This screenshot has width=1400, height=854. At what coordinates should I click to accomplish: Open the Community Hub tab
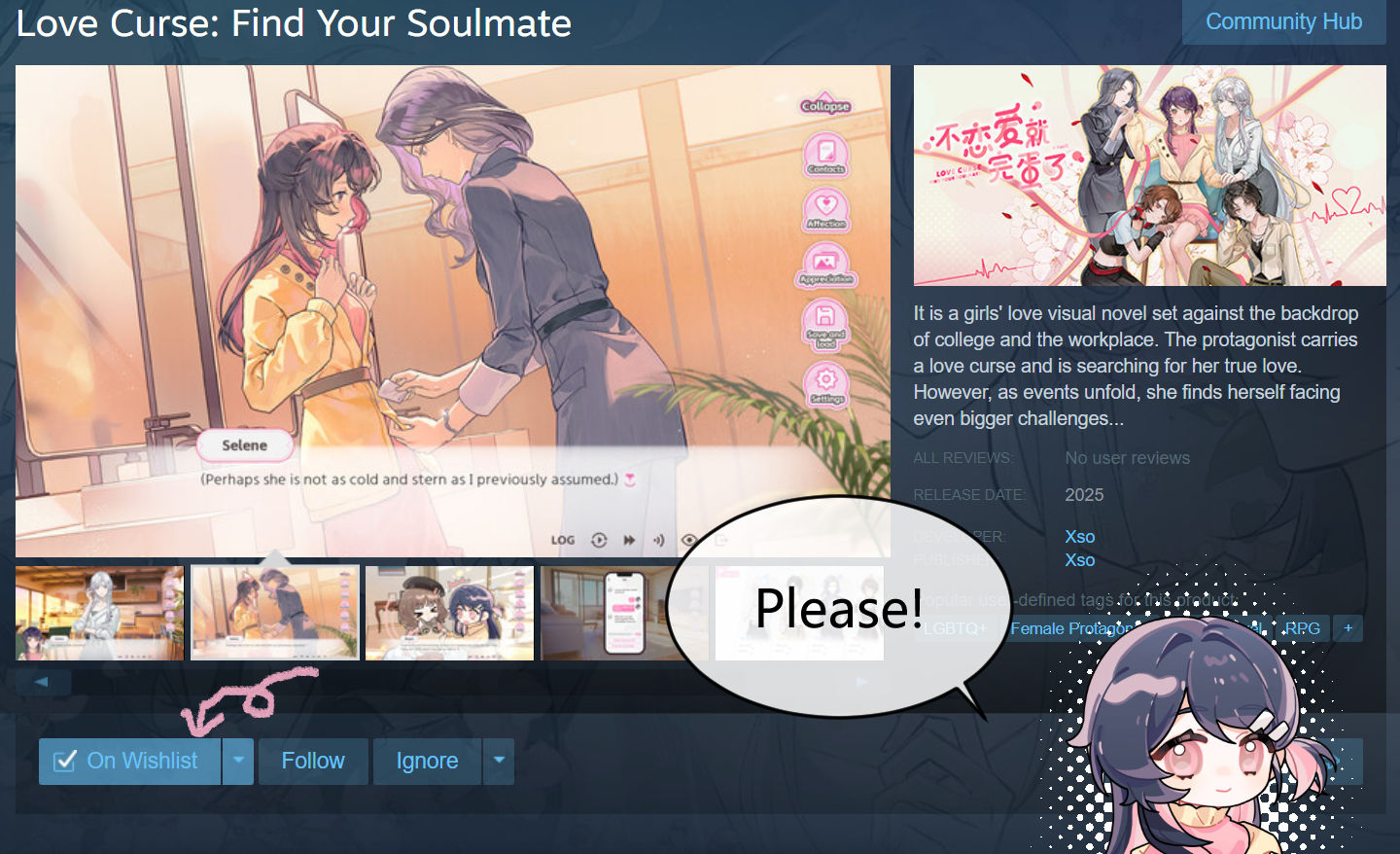click(1283, 21)
